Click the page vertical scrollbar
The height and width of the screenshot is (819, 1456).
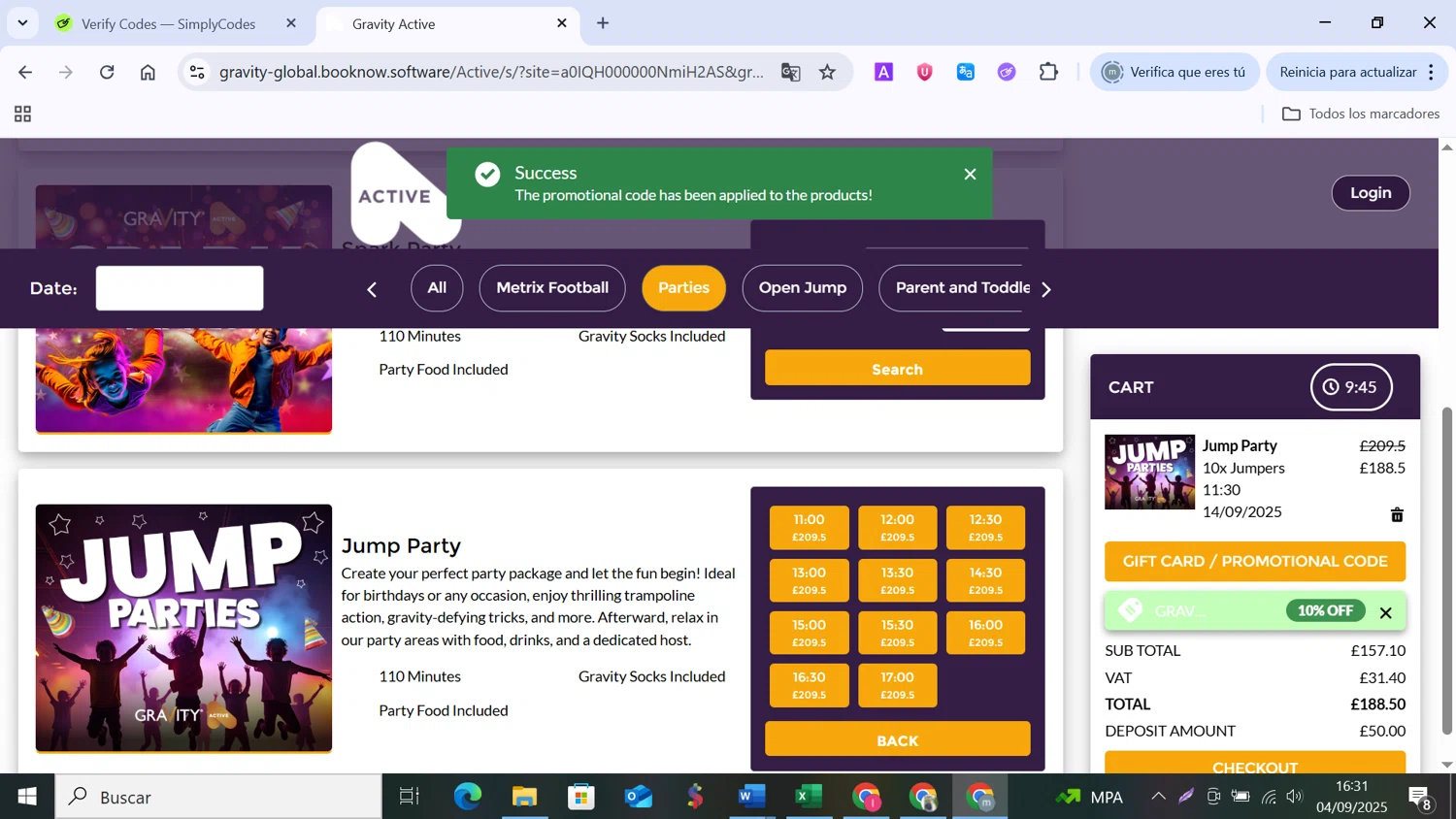point(1446,571)
